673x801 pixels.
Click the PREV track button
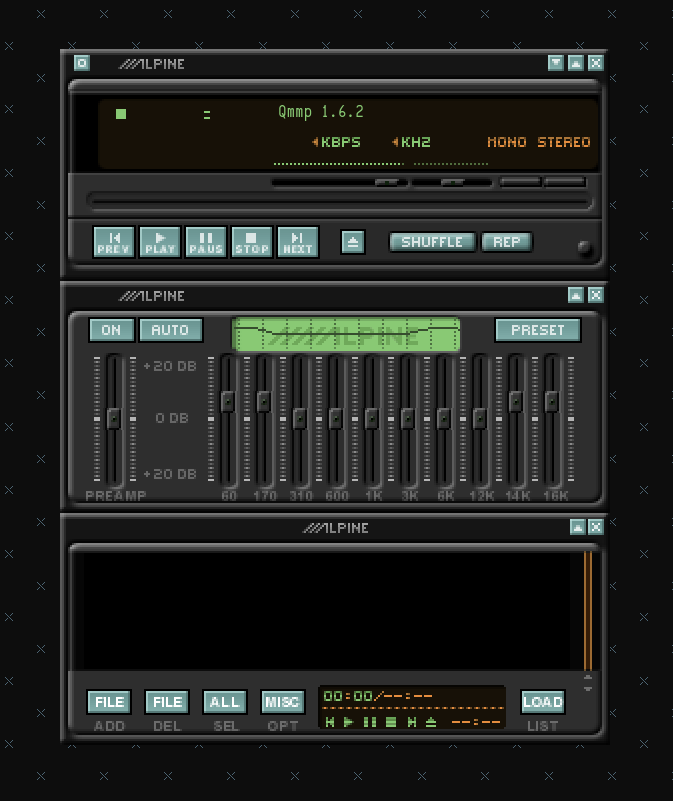(114, 242)
